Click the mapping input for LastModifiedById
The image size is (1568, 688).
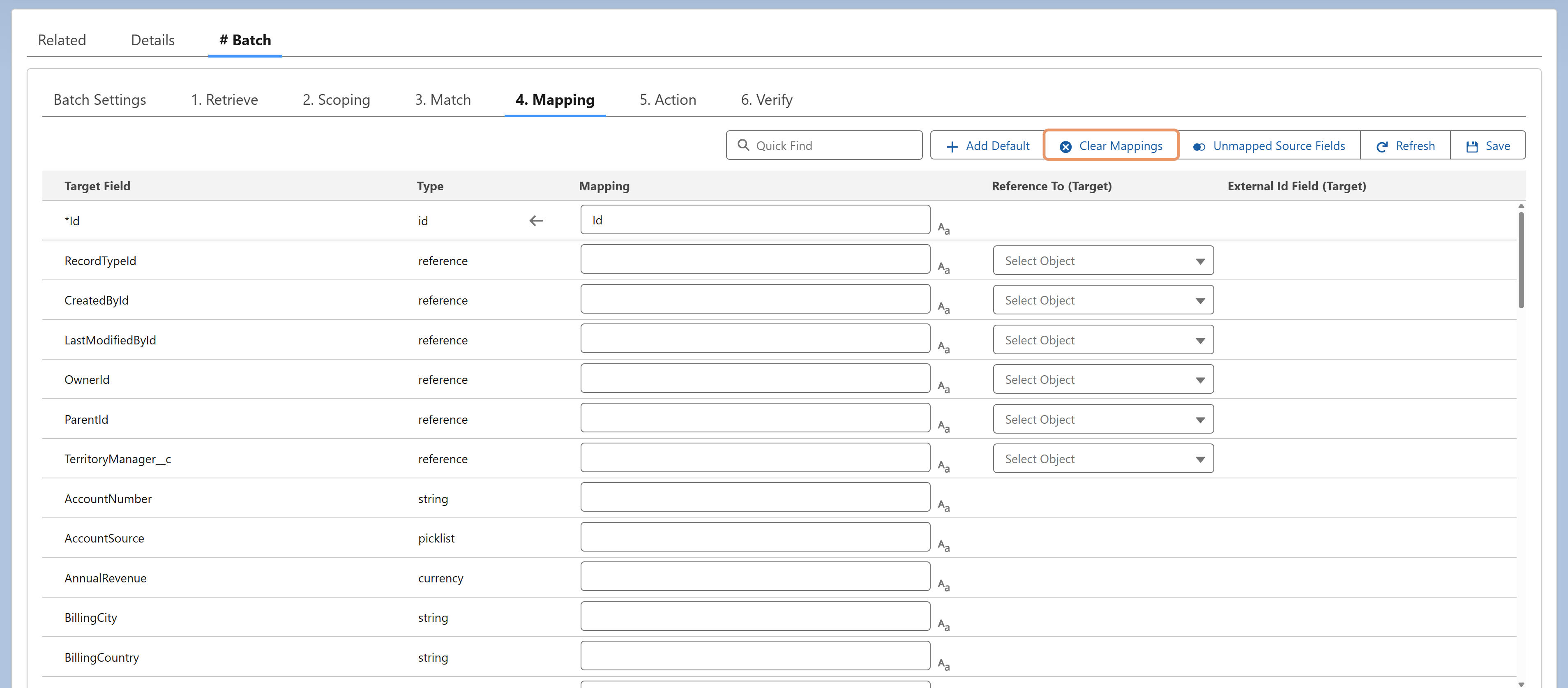coord(755,339)
